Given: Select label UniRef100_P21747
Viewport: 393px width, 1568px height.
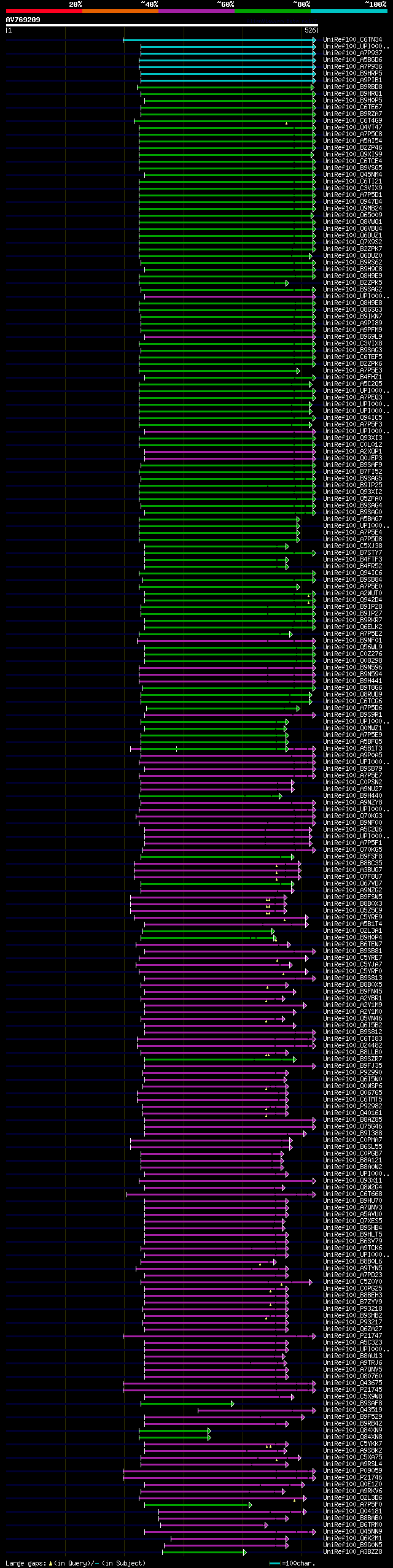Looking at the screenshot, I should pyautogui.click(x=352, y=1336).
